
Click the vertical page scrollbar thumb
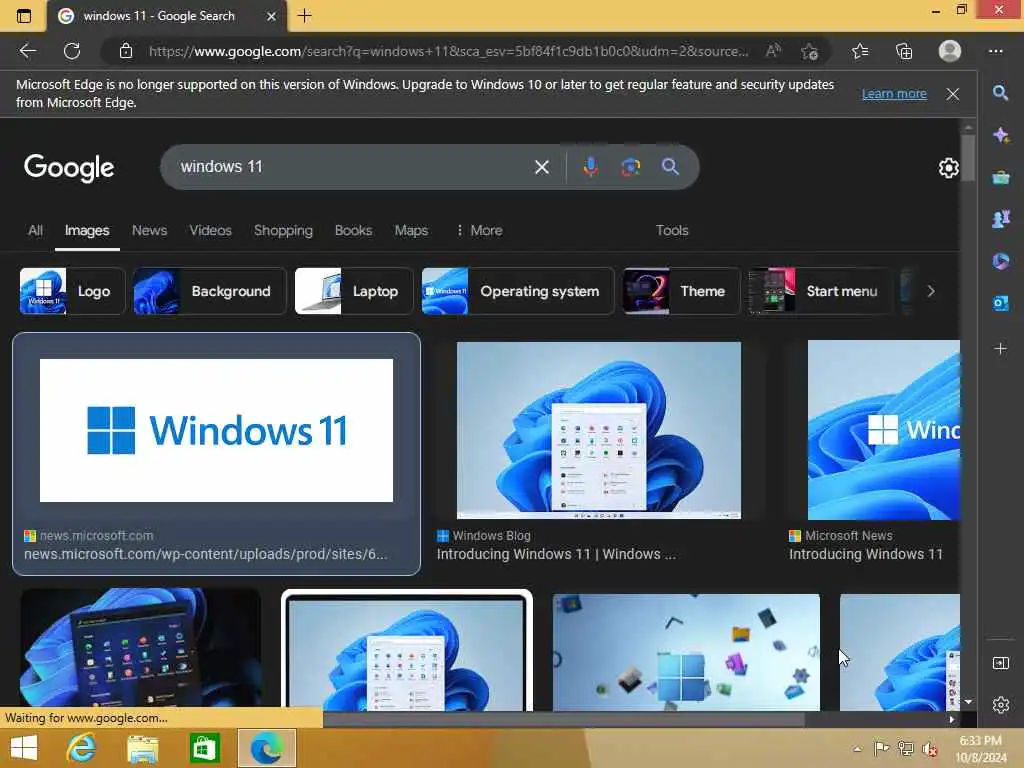968,159
